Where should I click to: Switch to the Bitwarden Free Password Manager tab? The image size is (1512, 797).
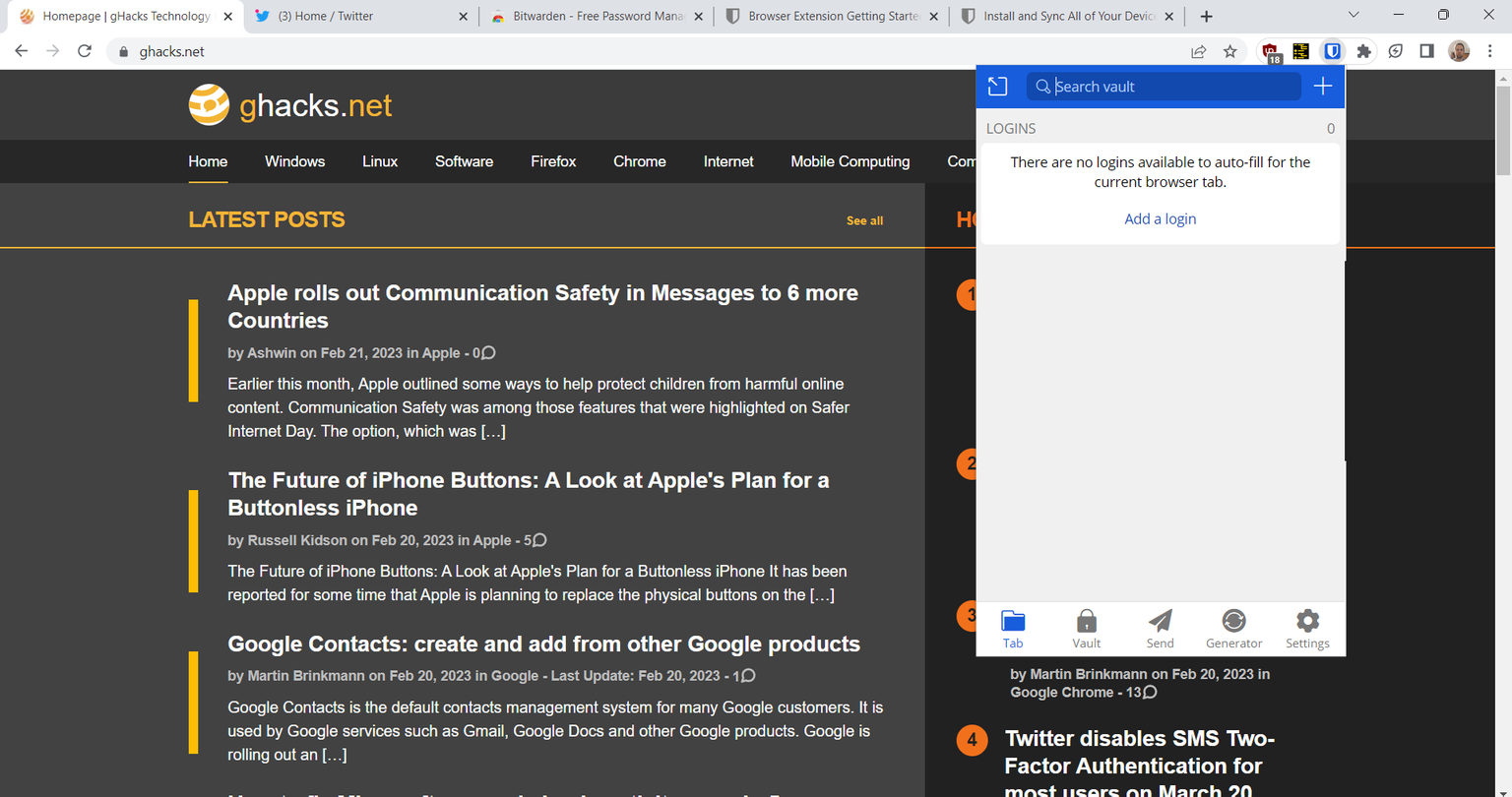pyautogui.click(x=597, y=16)
